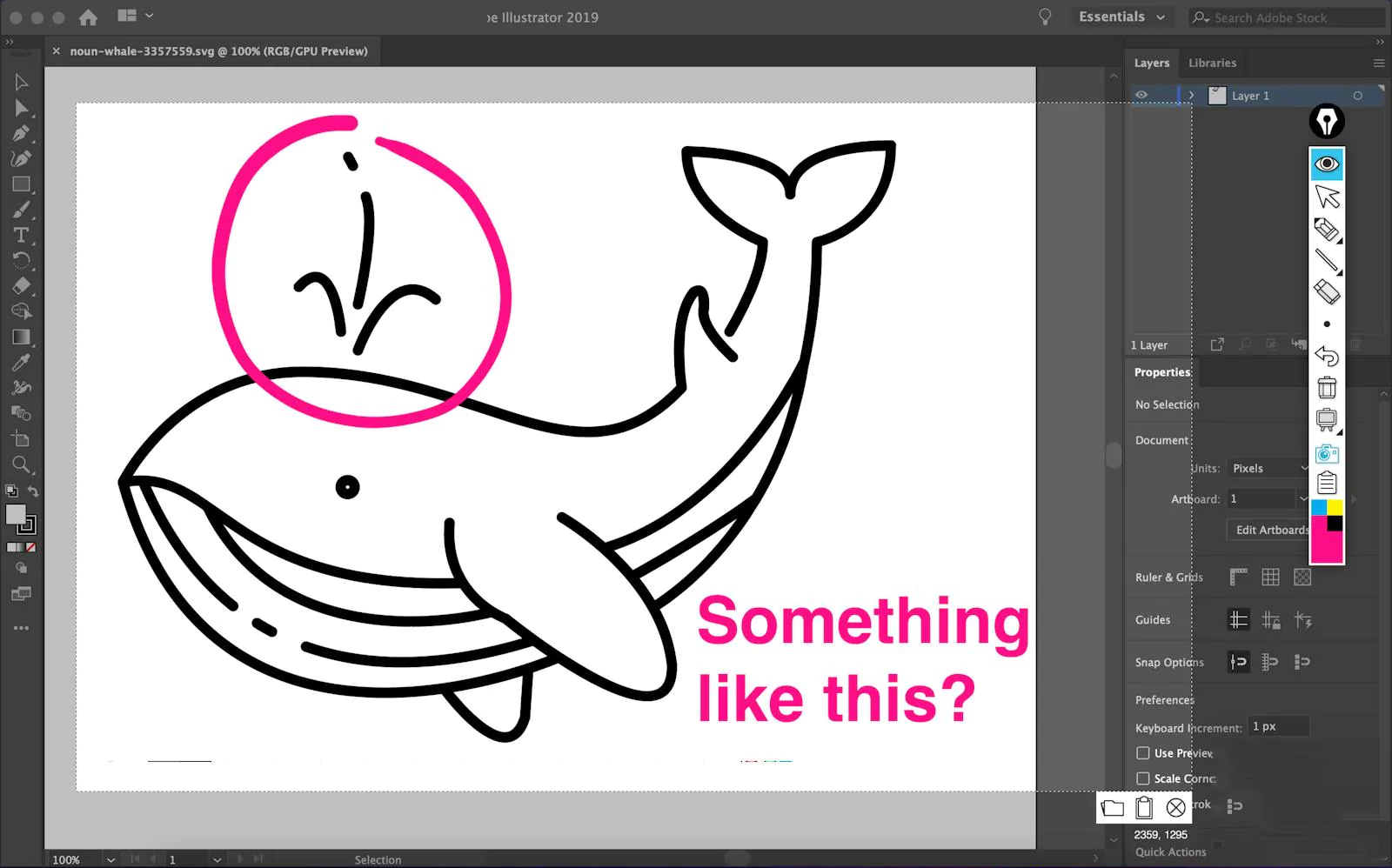
Task: Click the default fill and stroke icon
Action: 11,491
